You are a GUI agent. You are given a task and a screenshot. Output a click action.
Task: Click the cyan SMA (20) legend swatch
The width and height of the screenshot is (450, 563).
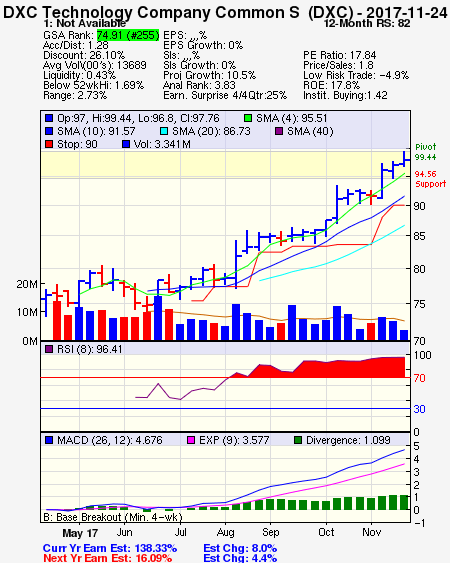164,131
